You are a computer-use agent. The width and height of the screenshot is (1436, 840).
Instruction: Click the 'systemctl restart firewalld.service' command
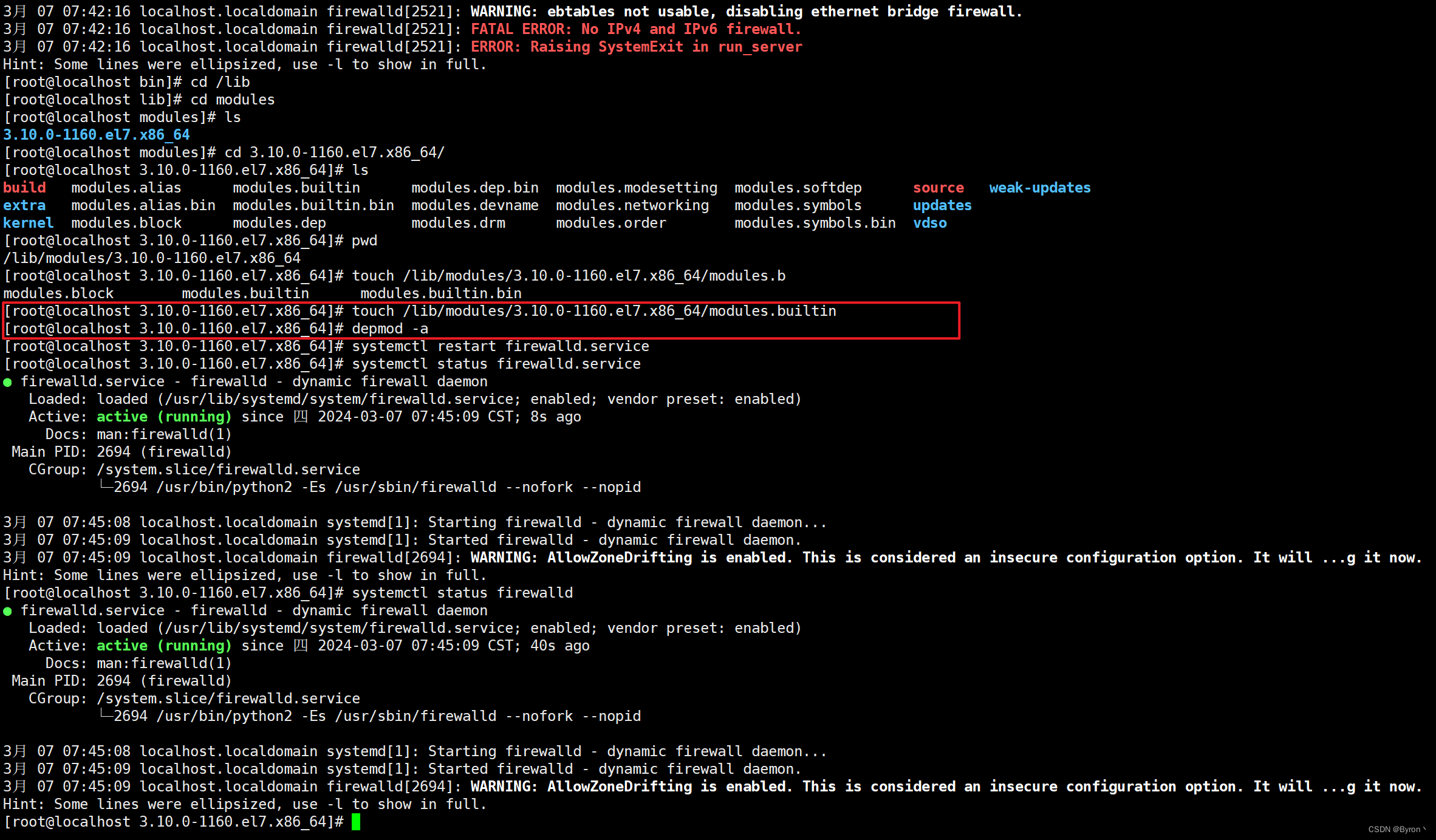tap(501, 346)
